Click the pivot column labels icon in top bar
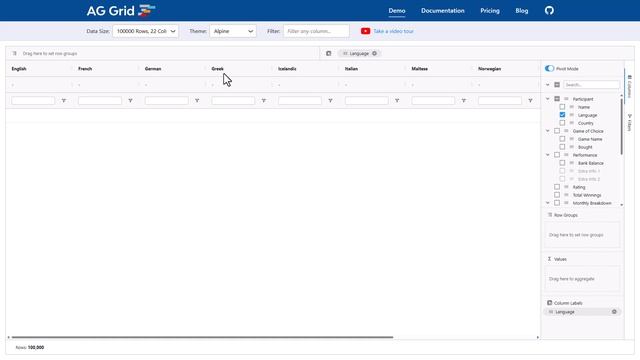640x360 pixels. point(329,53)
